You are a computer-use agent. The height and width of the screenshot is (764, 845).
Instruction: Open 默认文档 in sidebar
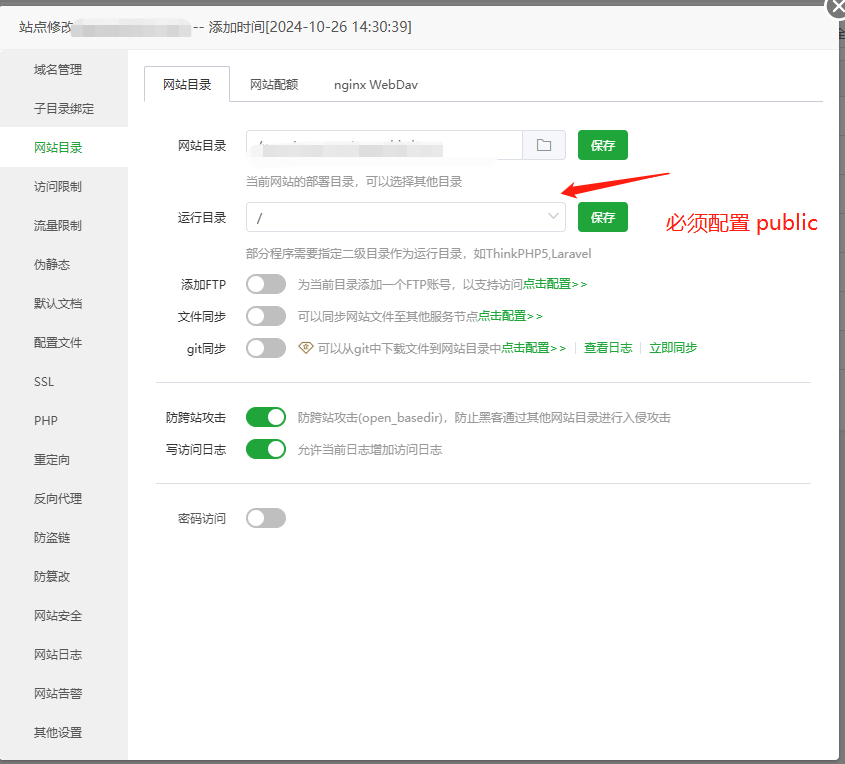coord(58,303)
